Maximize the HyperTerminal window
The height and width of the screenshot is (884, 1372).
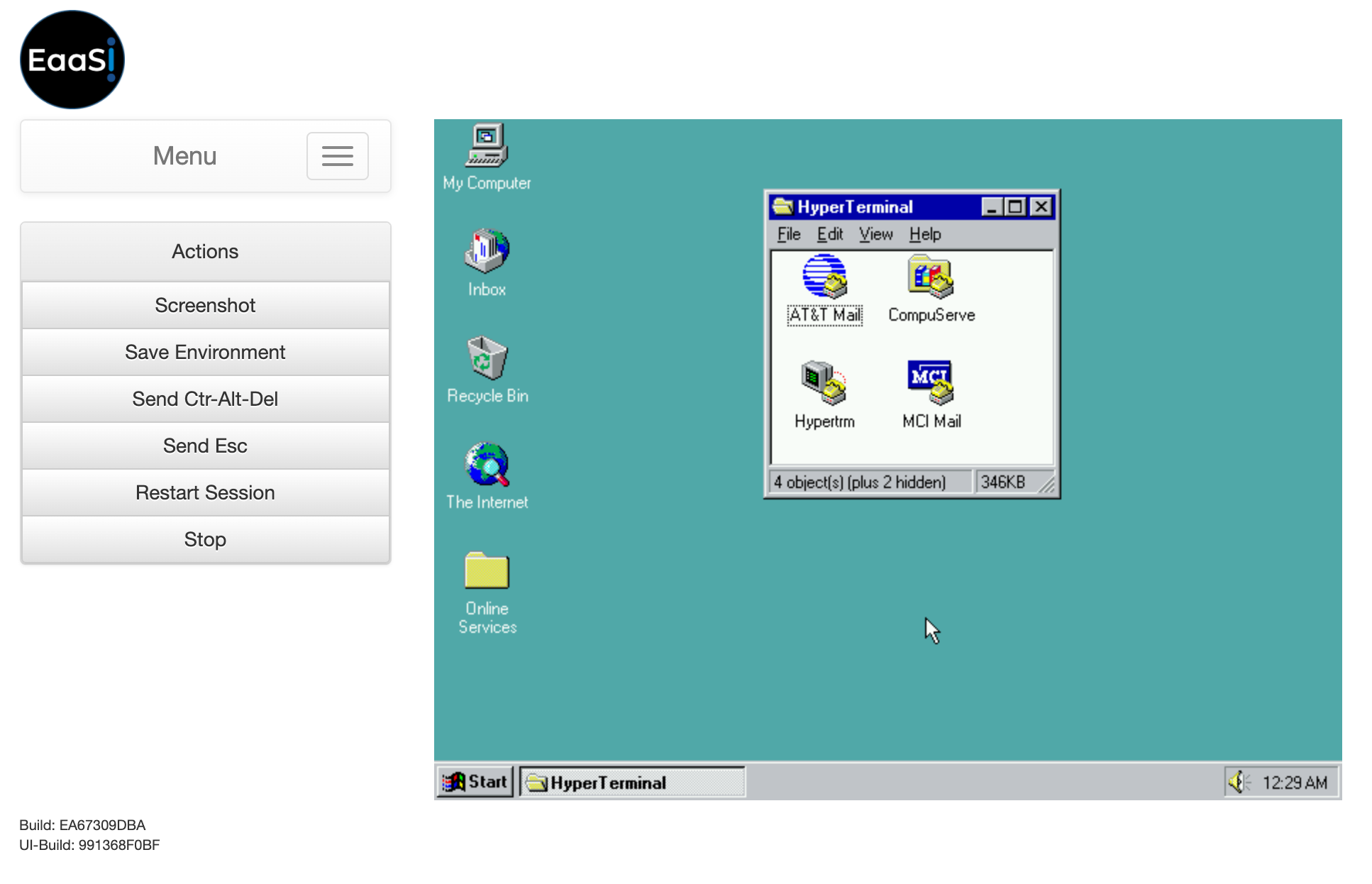pyautogui.click(x=1015, y=207)
